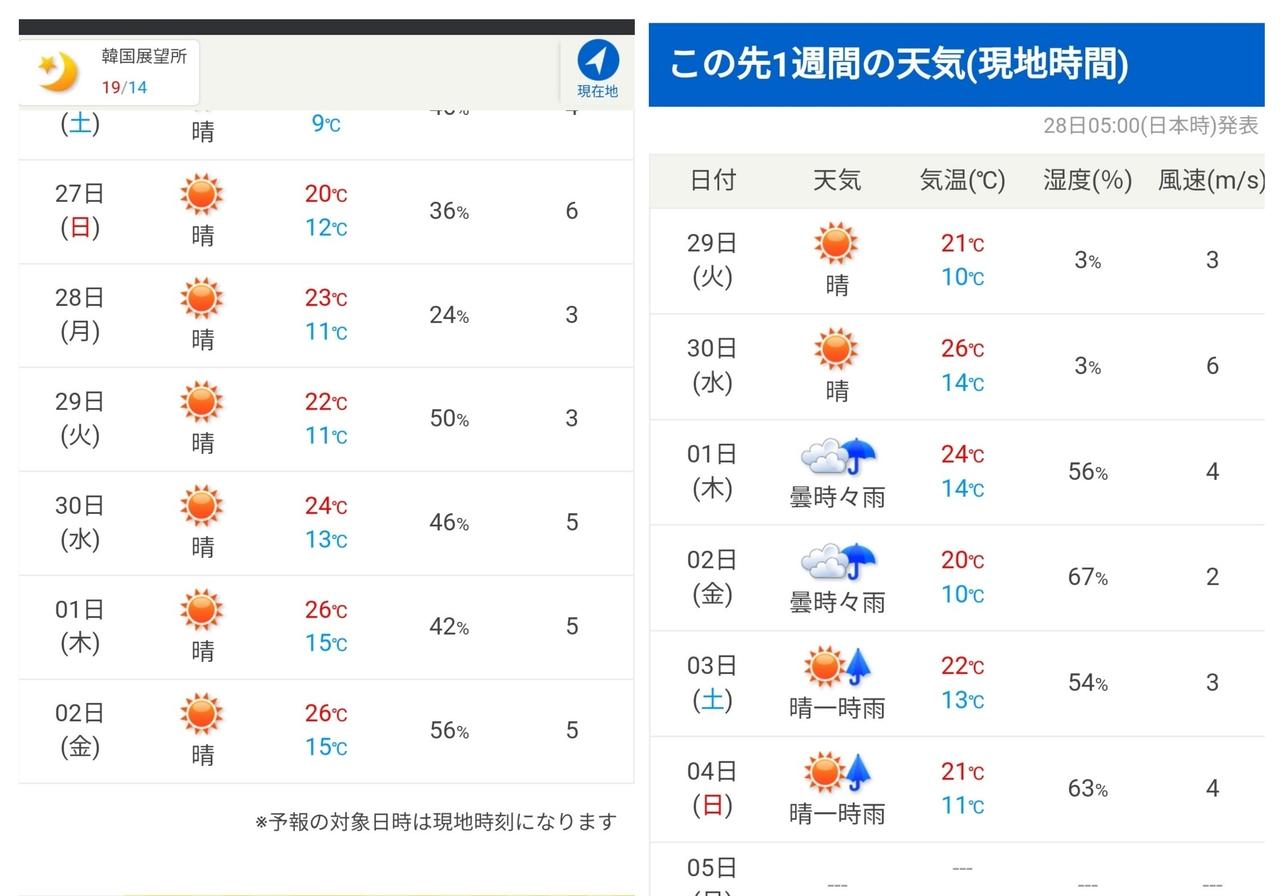Click the sun icon for 30日 (水) right panel

coord(836,350)
